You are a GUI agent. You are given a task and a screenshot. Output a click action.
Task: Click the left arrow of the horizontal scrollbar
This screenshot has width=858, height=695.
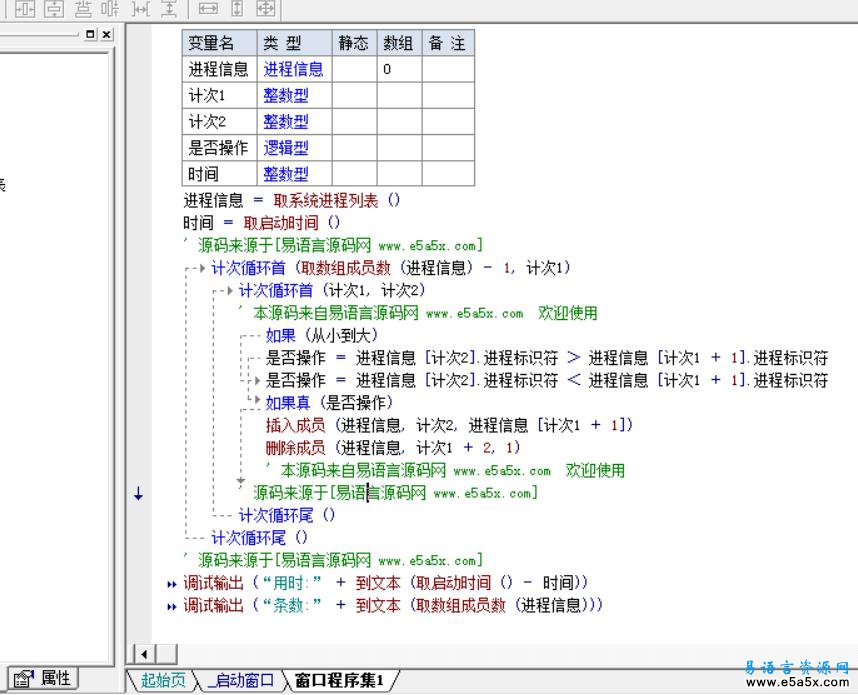[144, 653]
